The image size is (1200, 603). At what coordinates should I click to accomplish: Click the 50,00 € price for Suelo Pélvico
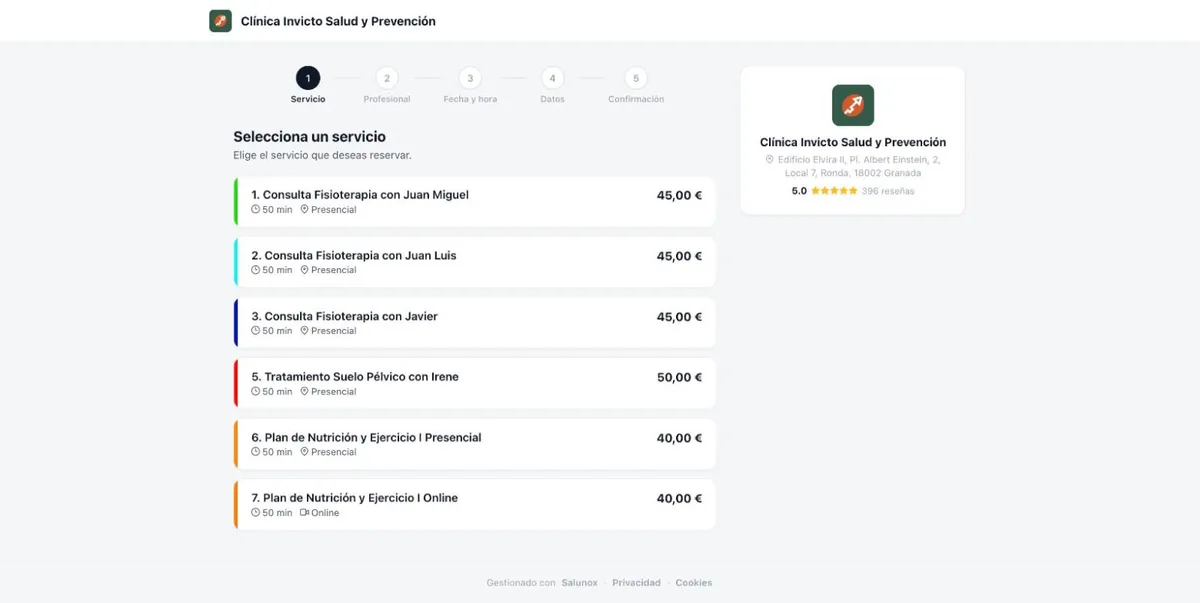click(x=680, y=377)
